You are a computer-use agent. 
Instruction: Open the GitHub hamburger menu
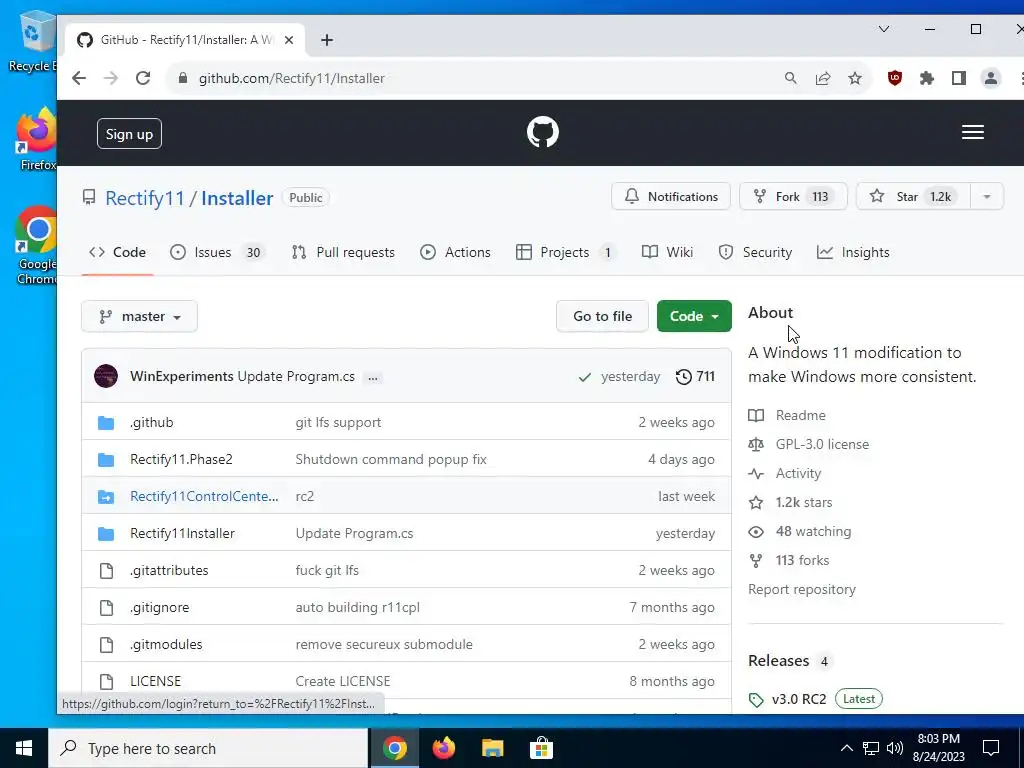[972, 133]
